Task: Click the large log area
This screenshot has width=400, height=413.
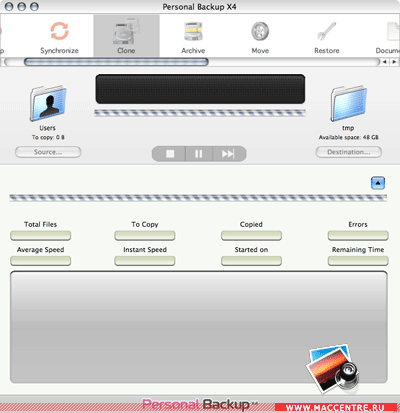Action: (x=199, y=327)
